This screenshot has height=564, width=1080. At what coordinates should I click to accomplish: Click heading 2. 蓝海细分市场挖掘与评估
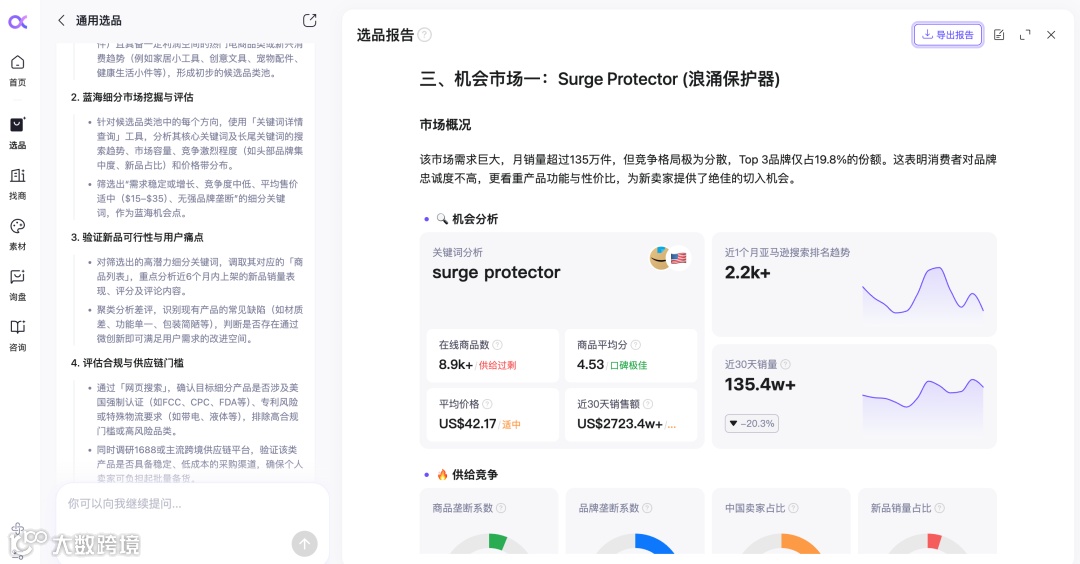(x=132, y=97)
